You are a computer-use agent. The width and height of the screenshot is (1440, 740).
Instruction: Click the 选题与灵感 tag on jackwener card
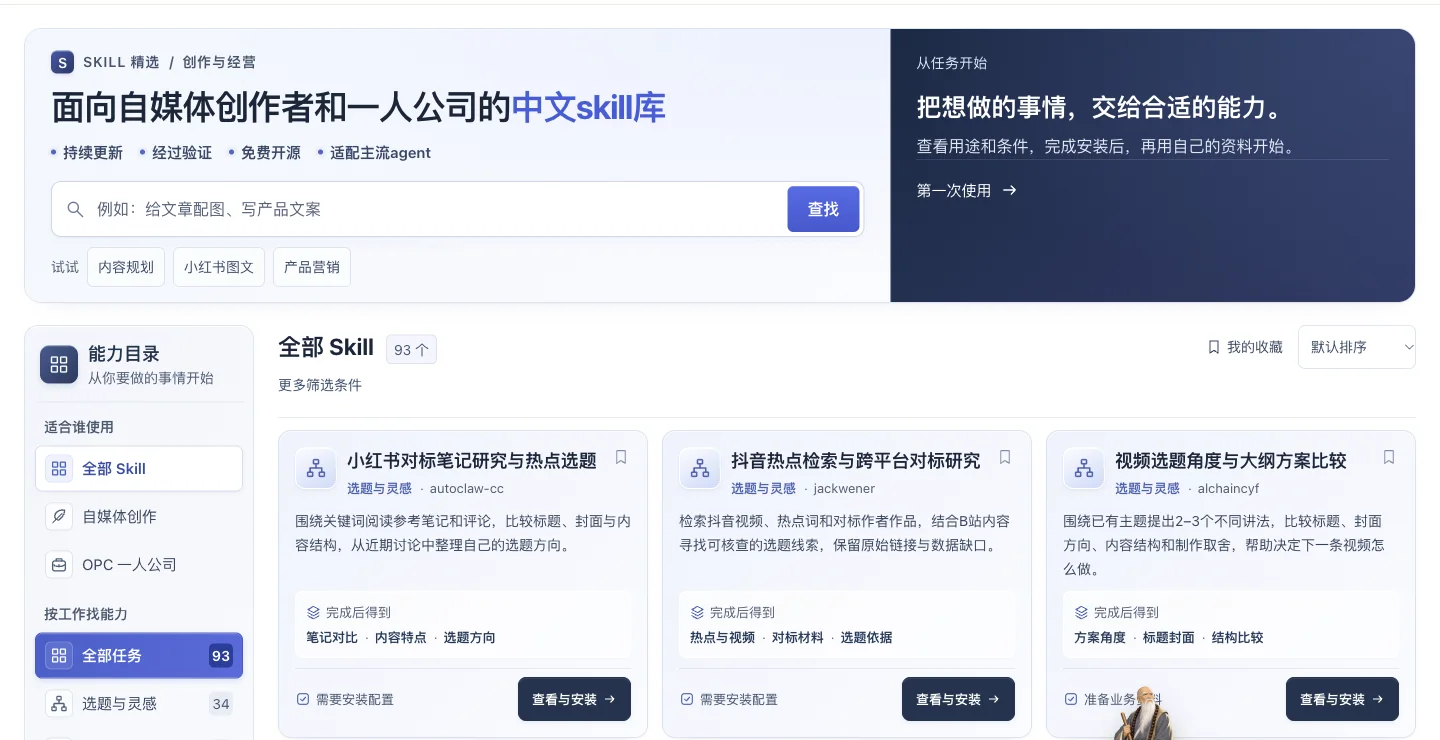(x=763, y=488)
